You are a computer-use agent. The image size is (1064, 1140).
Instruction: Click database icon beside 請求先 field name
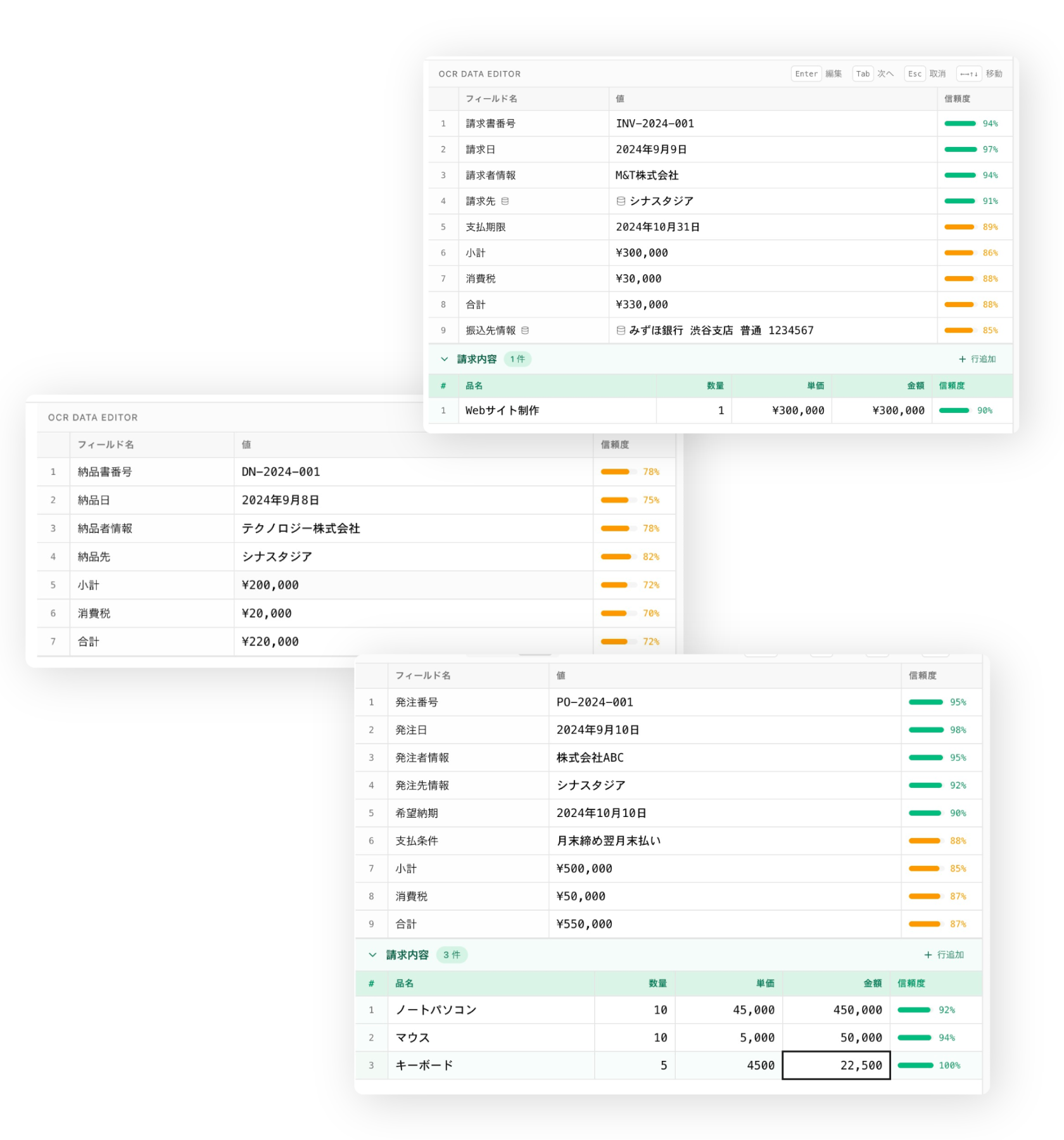[x=505, y=201]
